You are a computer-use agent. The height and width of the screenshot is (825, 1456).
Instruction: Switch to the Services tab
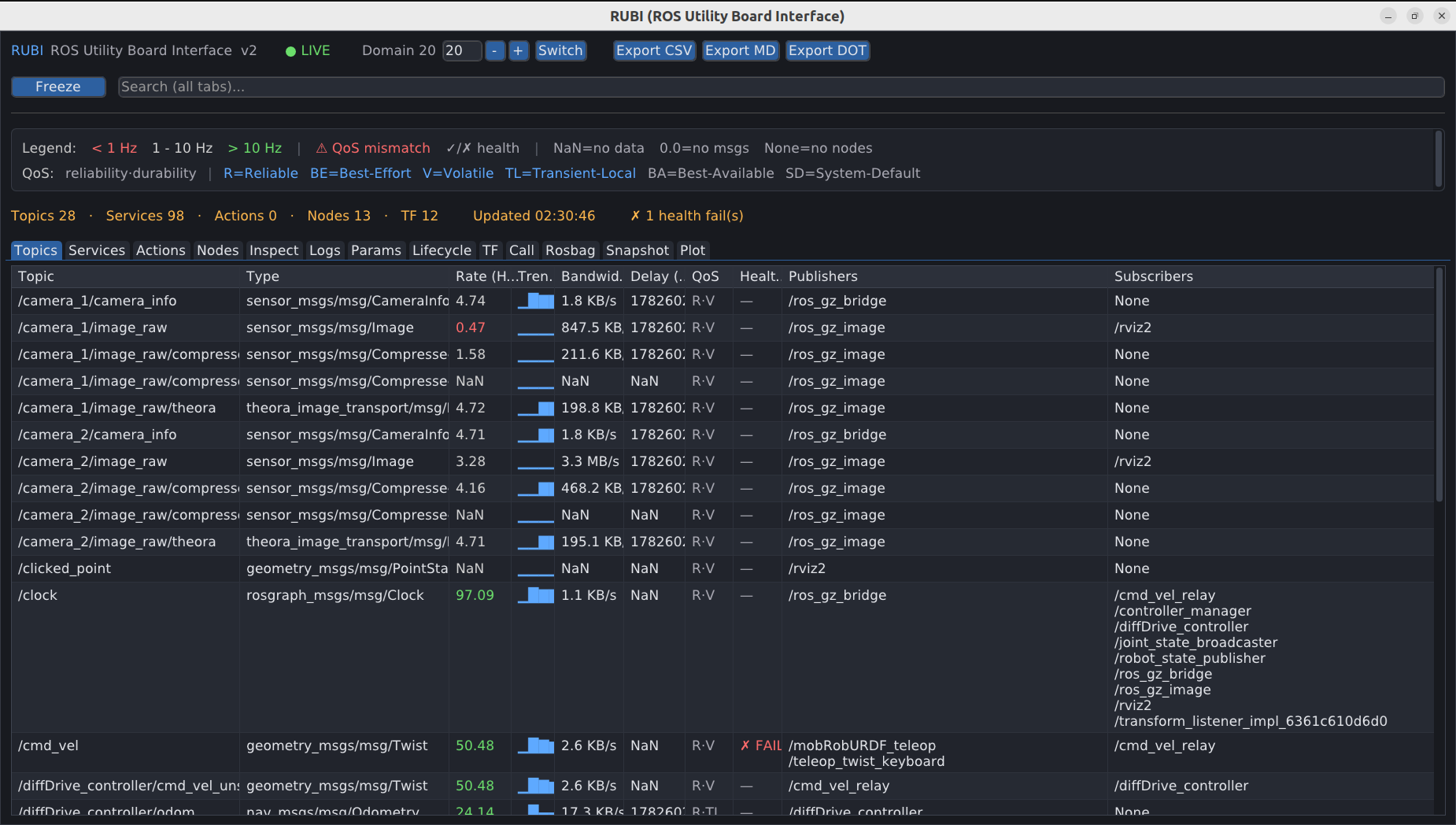click(x=97, y=250)
